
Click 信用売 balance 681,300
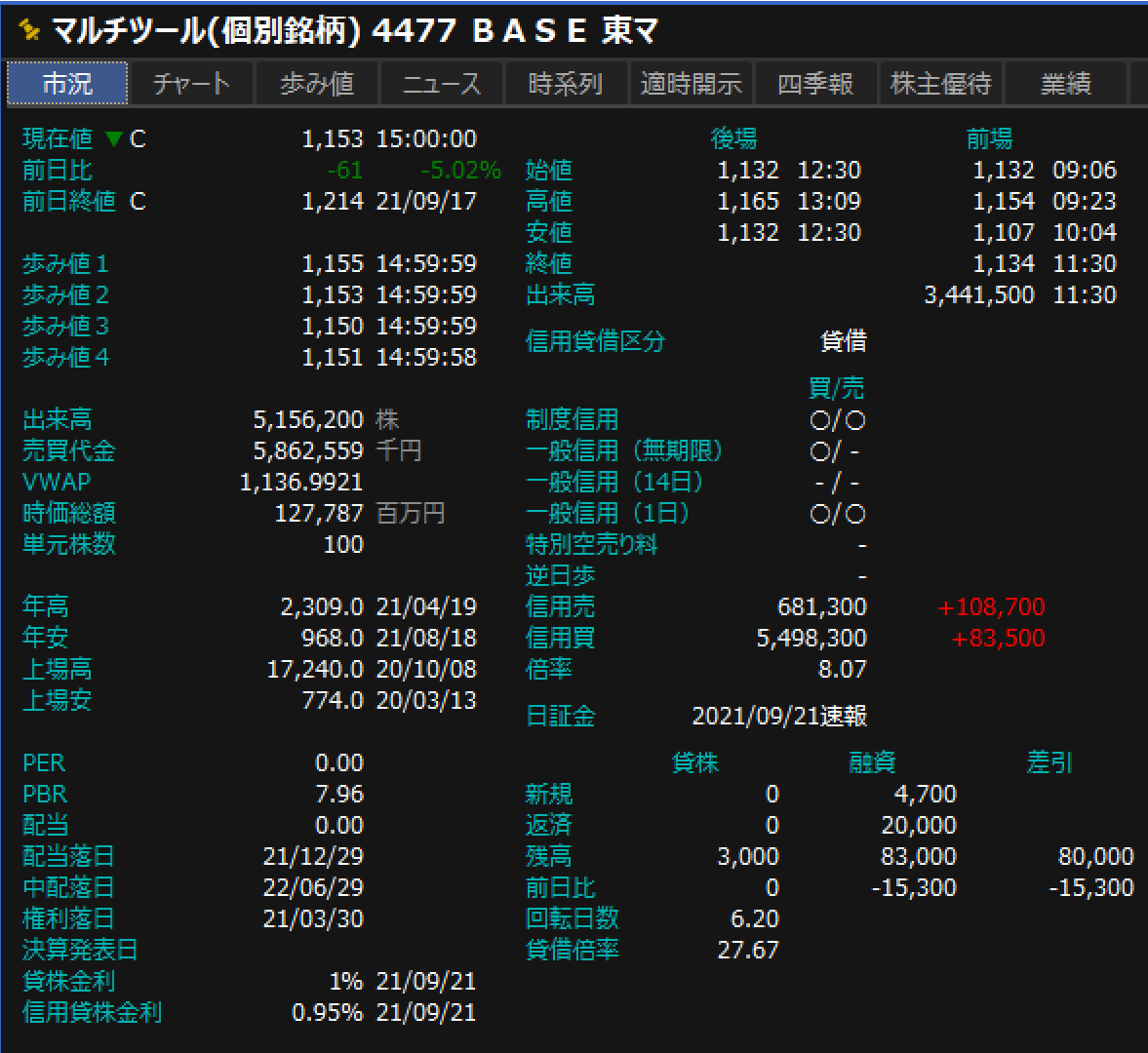(821, 606)
